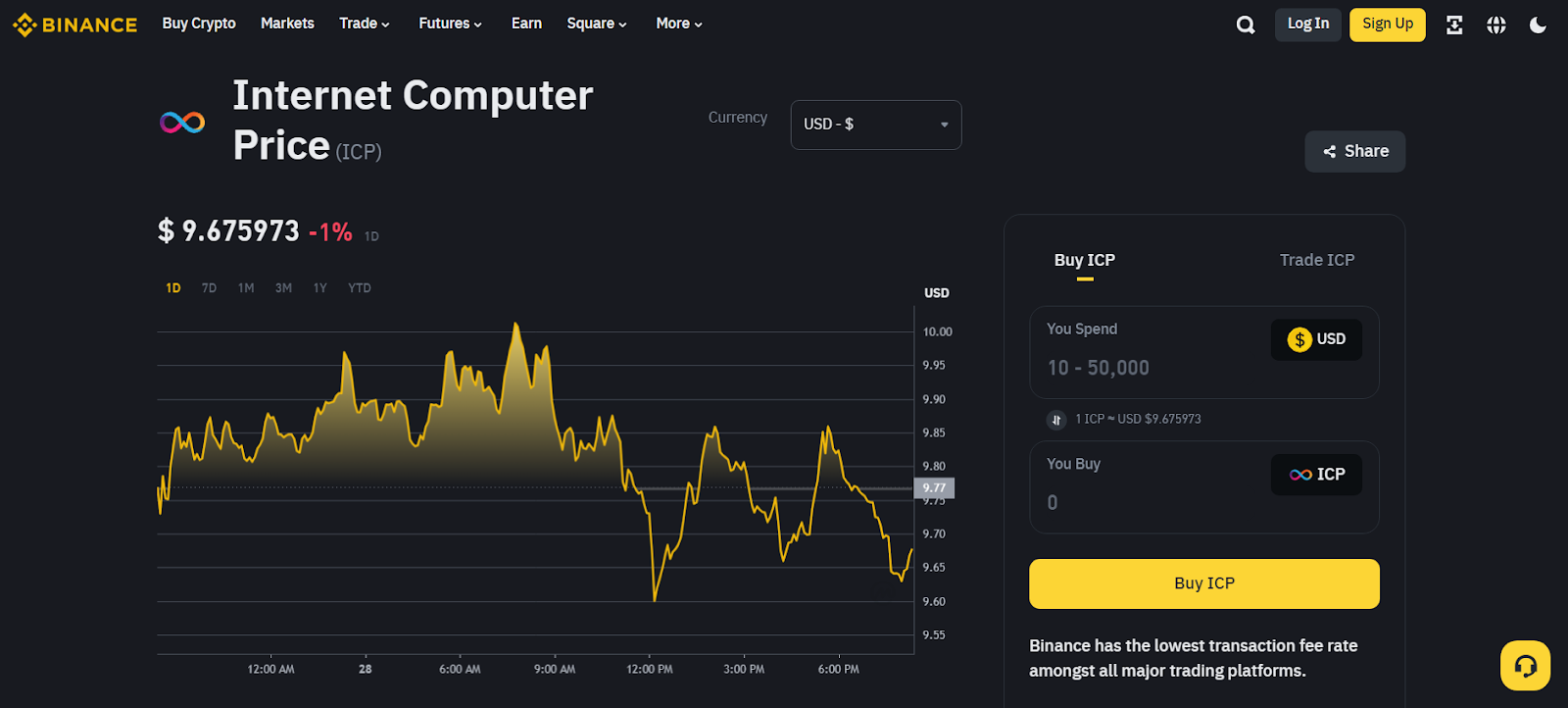Click the Internet Computer Price heading
Image resolution: width=1568 pixels, height=708 pixels.
[413, 121]
